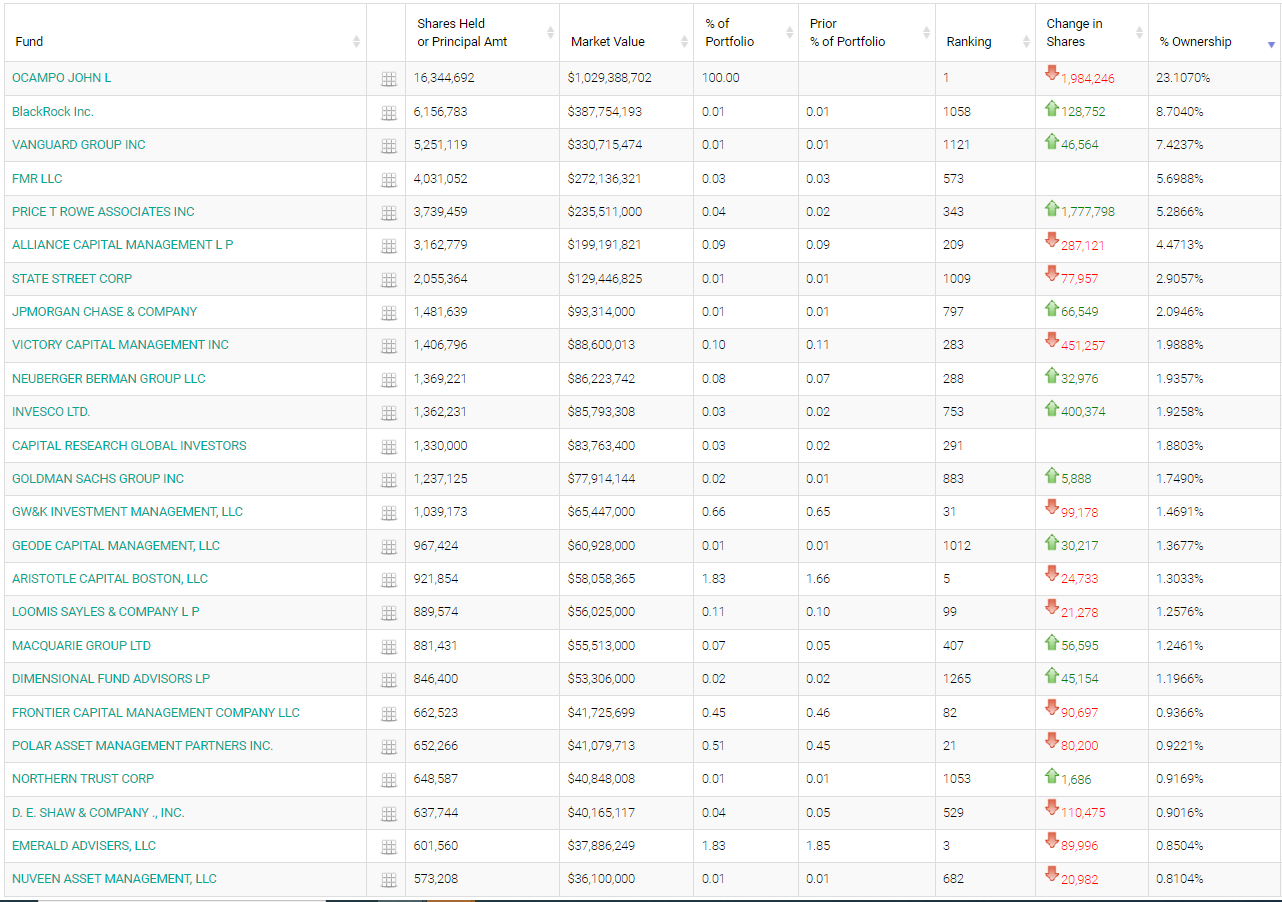Open grid icon for GOLDMAN SACHS GROUP row
This screenshot has height=902, width=1282.
click(x=389, y=480)
